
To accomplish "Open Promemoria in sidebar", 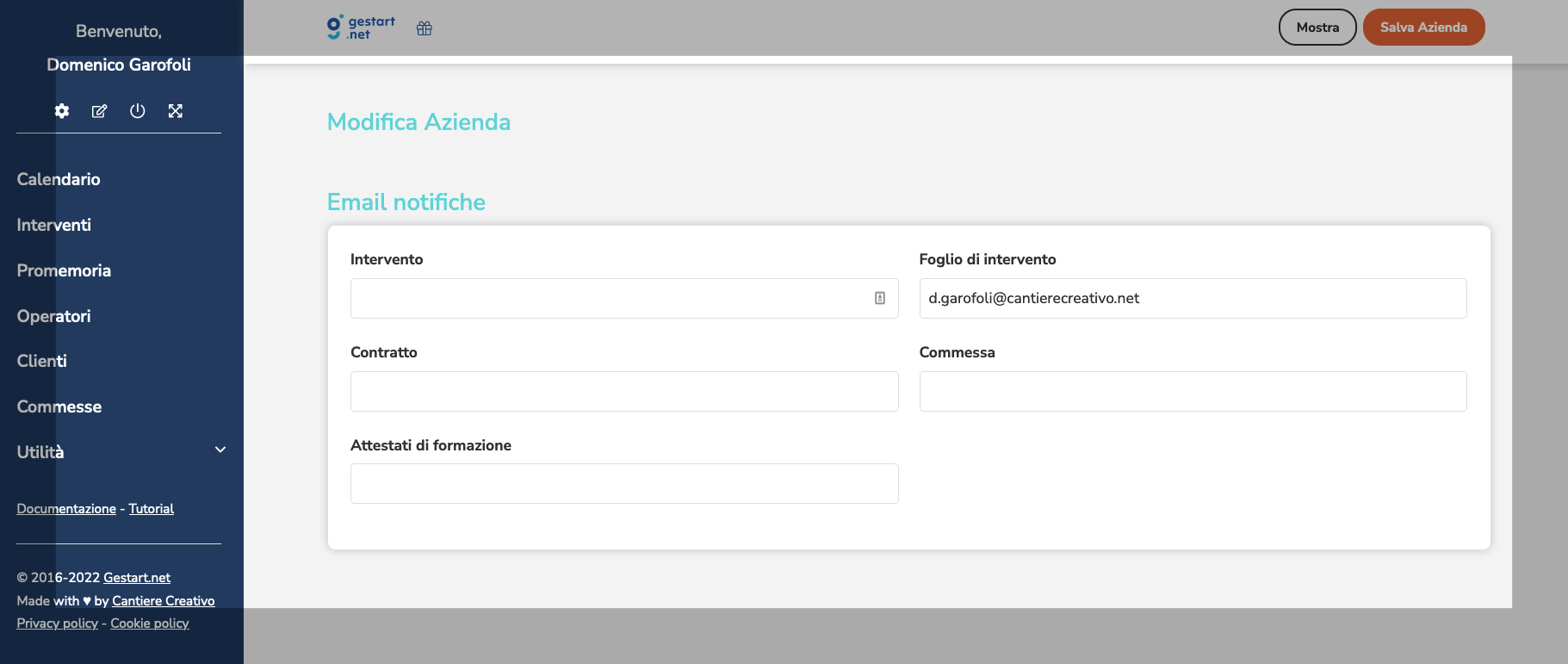I will pos(64,270).
